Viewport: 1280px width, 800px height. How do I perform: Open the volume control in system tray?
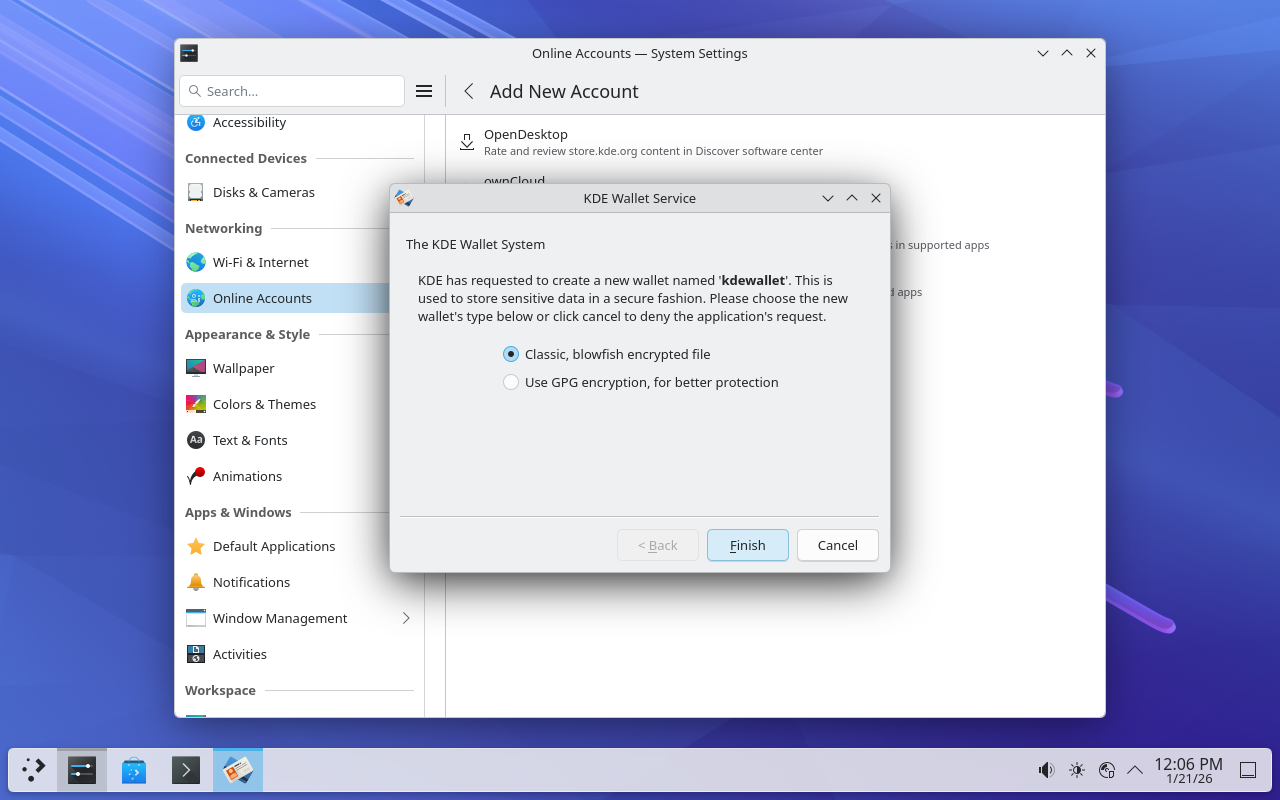(1046, 770)
